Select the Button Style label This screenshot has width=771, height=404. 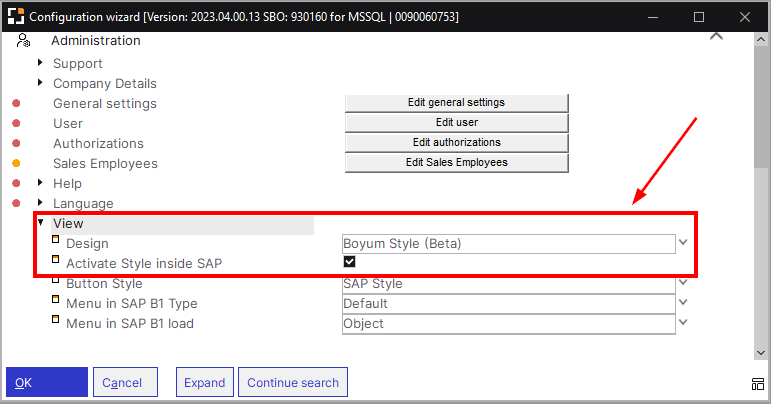[104, 284]
